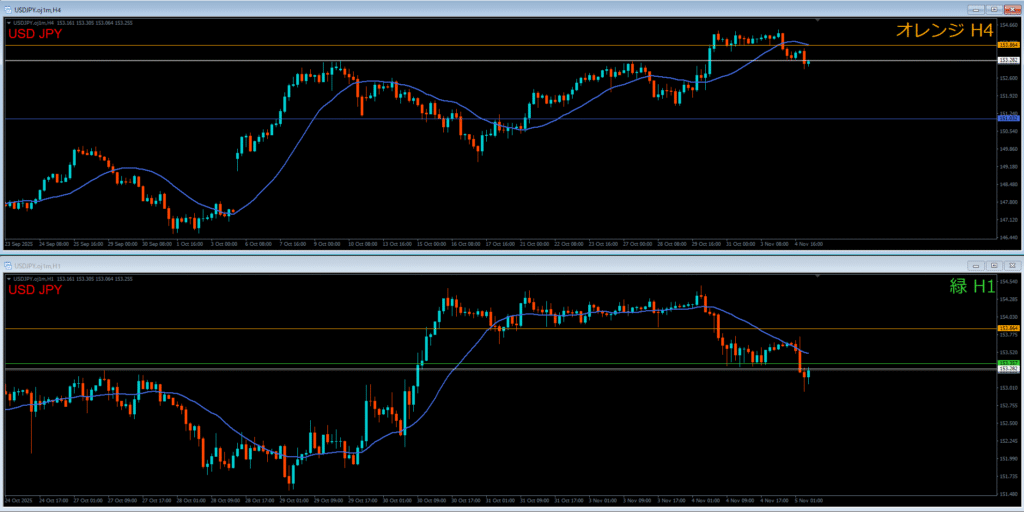Image resolution: width=1024 pixels, height=512 pixels.
Task: Minimize the USDJPY H4 chart window
Action: 976,9
